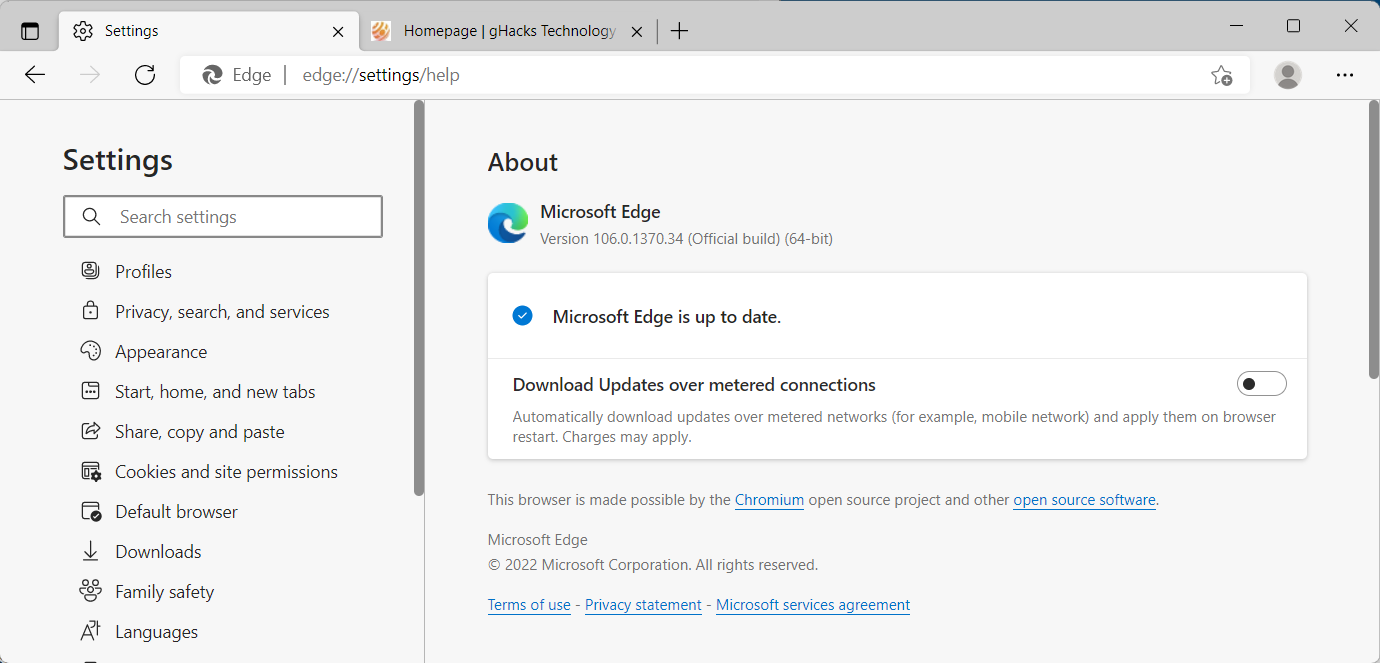Open the tab actions menu button

click(30, 30)
